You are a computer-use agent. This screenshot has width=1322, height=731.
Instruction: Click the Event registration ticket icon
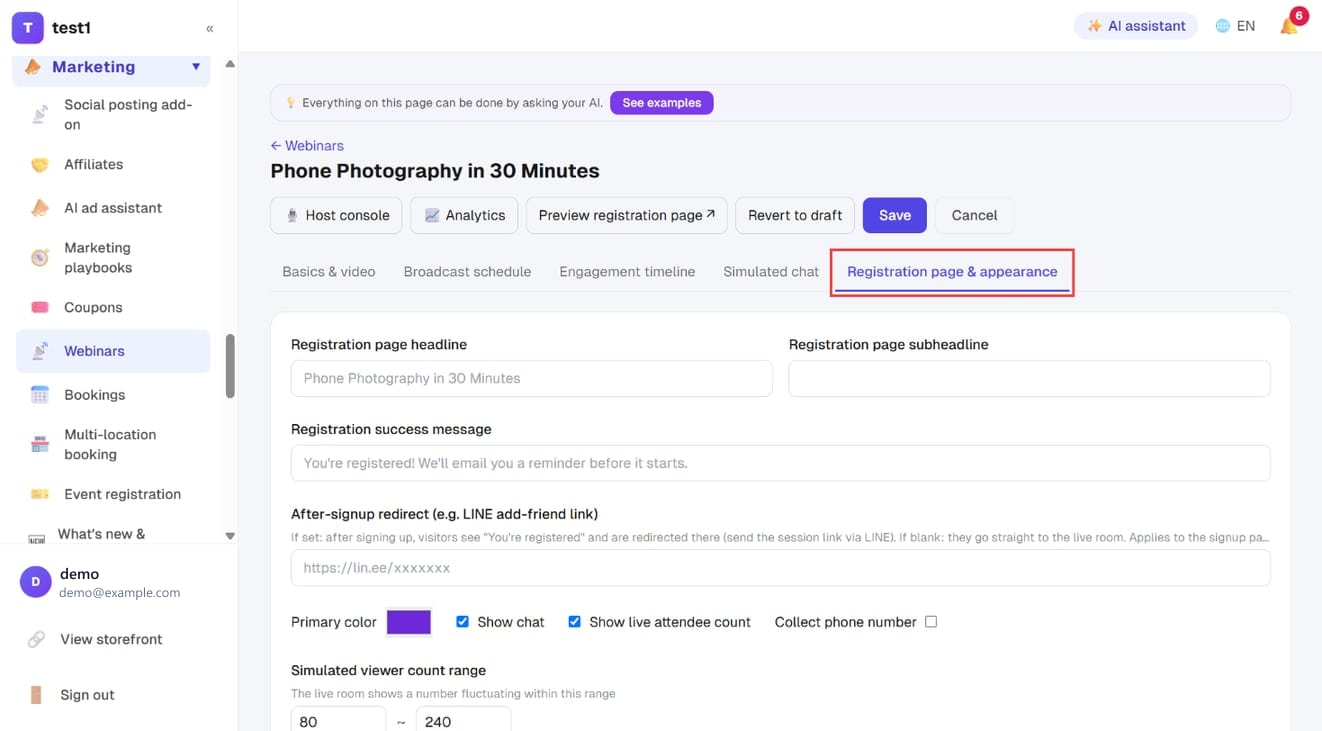point(40,494)
